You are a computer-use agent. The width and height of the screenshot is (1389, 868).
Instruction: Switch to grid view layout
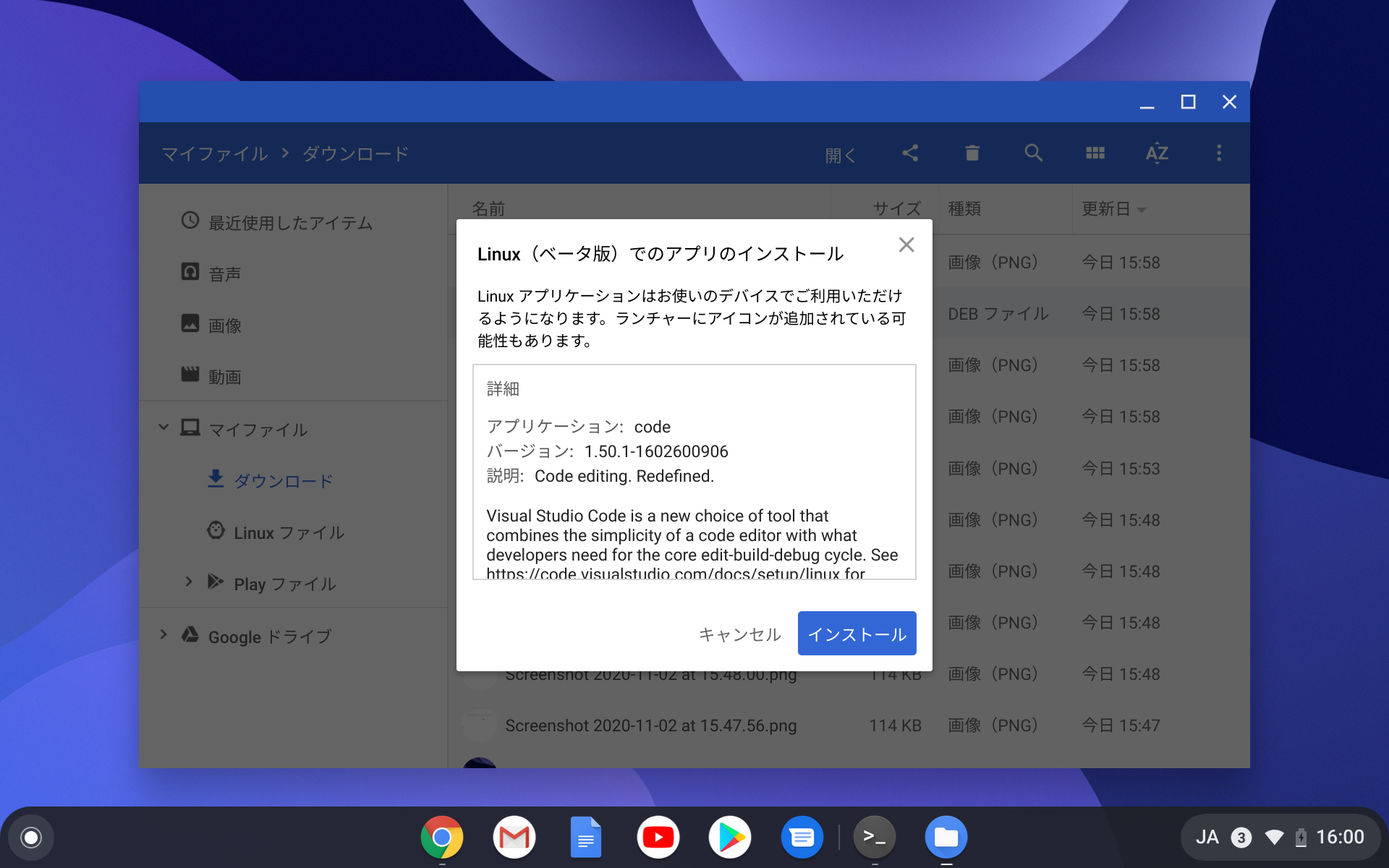tap(1095, 153)
